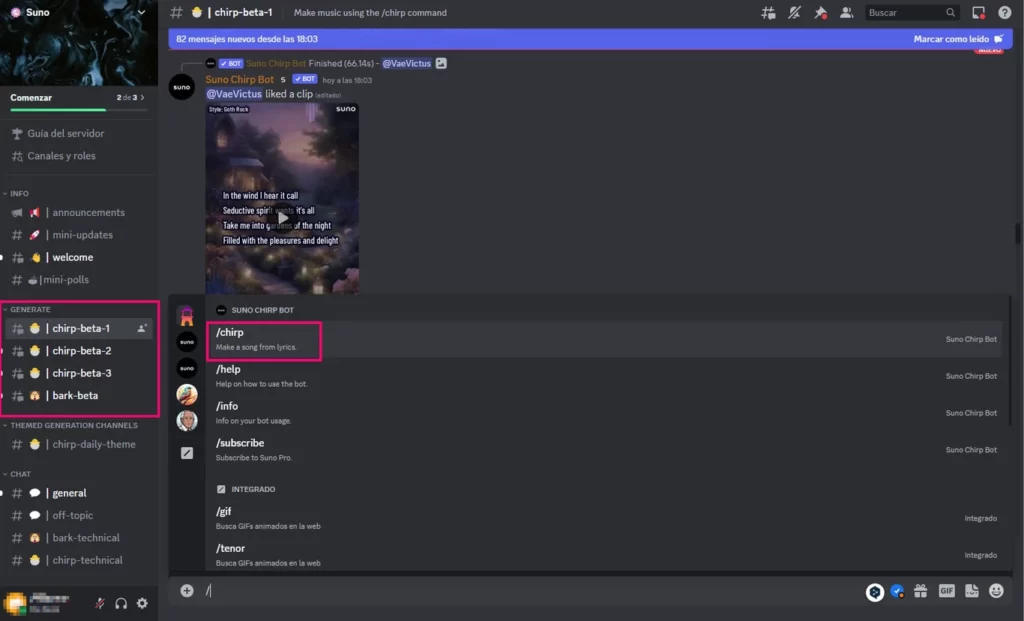
Task: Open Canales y roles
Action: [61, 155]
